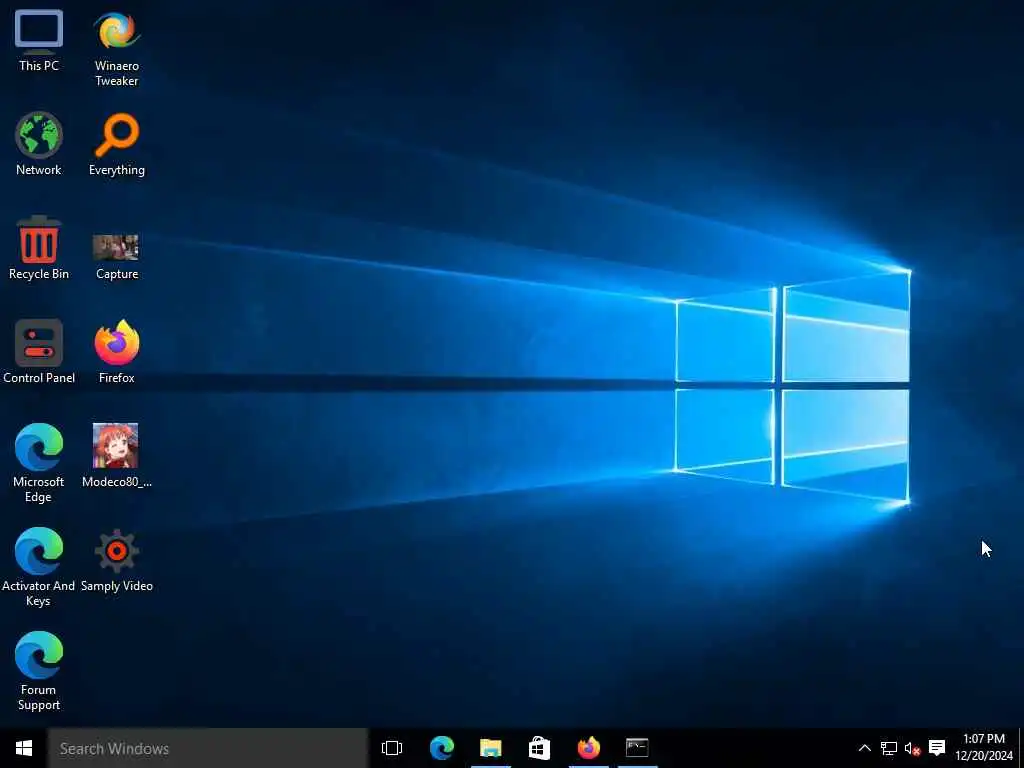Click the Search Windows box
Viewport: 1024px width, 768px height.
pyautogui.click(x=208, y=748)
